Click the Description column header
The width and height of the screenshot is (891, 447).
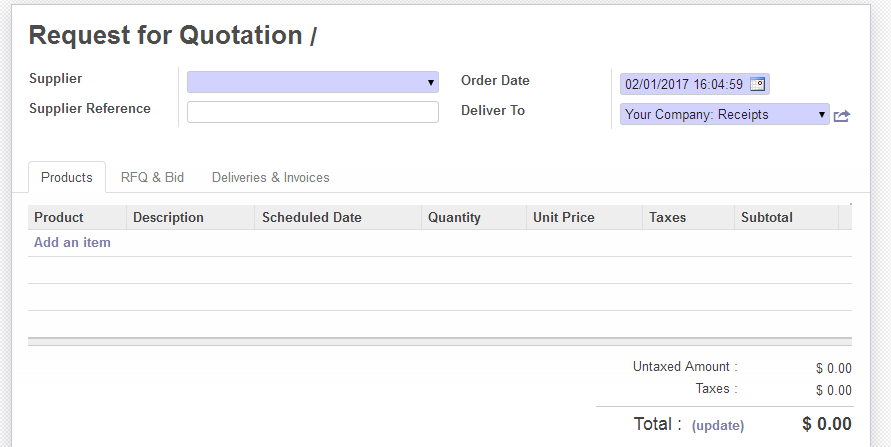coord(168,217)
